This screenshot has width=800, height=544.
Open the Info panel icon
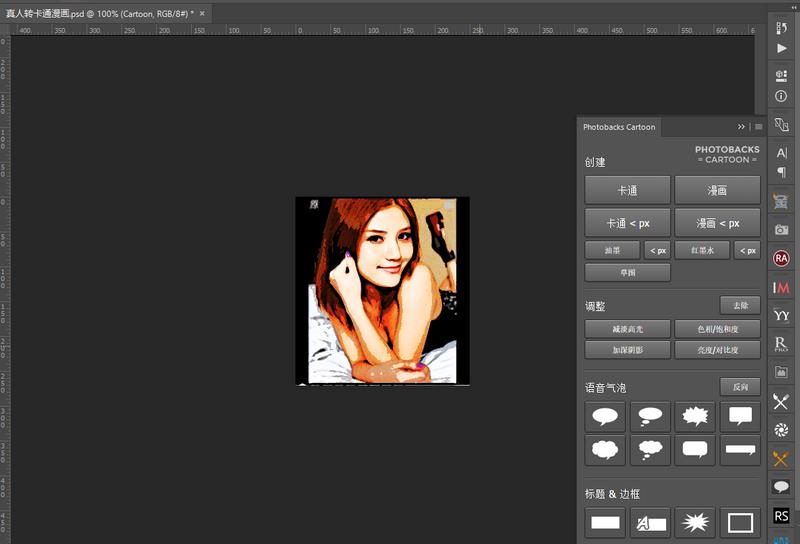point(782,96)
